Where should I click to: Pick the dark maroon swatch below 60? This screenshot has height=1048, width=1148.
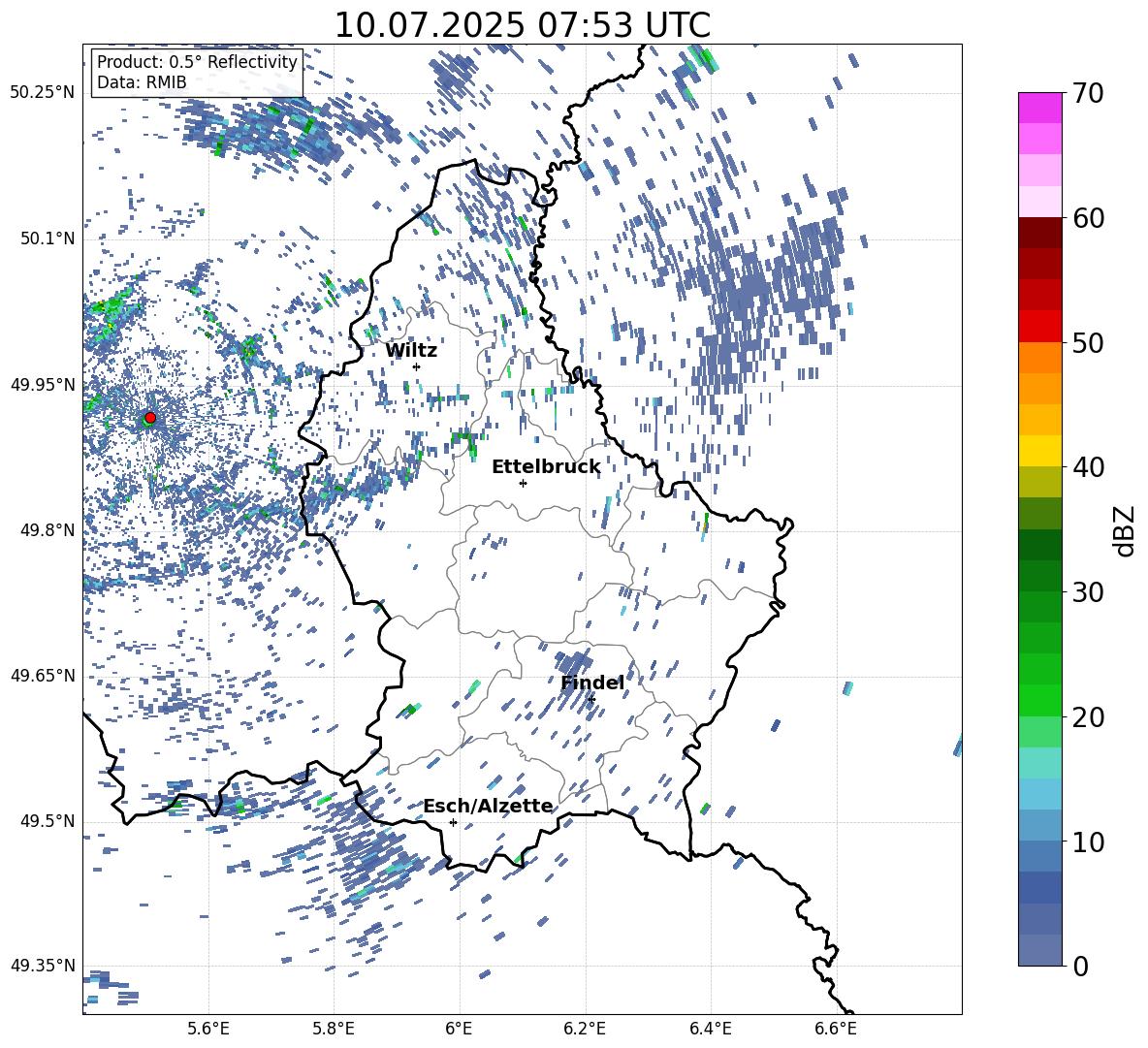[x=1039, y=233]
